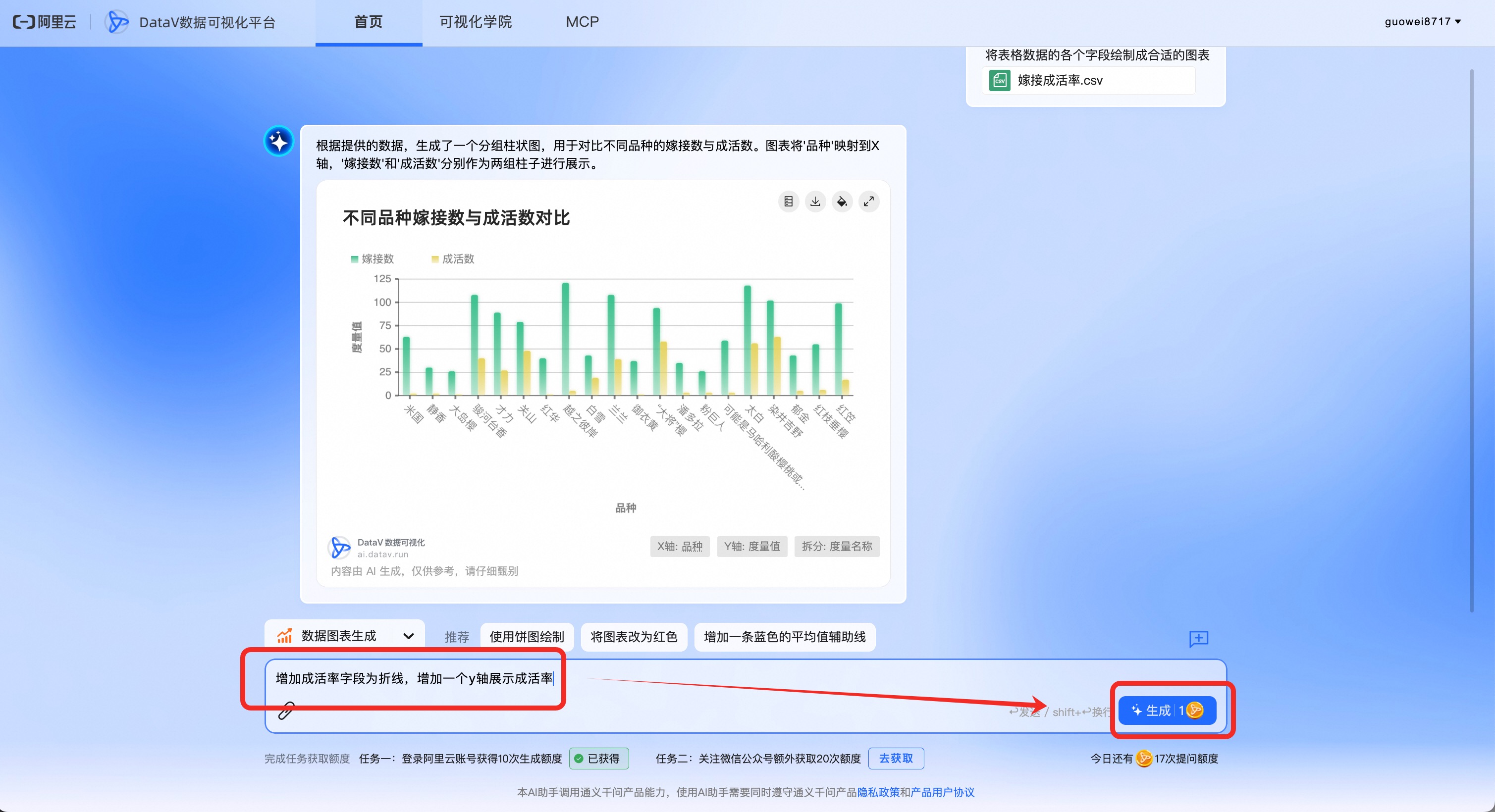Click the ai.datav.run text
1495x812 pixels.
[383, 555]
